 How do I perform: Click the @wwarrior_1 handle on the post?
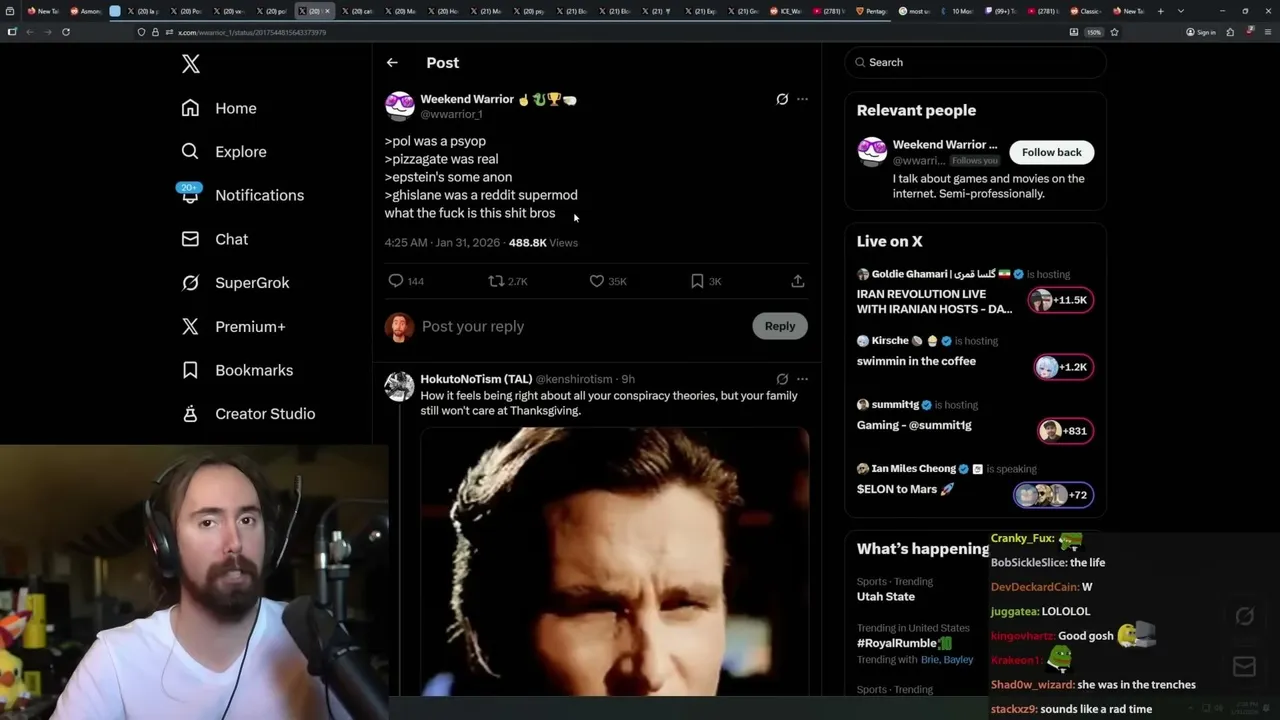(451, 115)
